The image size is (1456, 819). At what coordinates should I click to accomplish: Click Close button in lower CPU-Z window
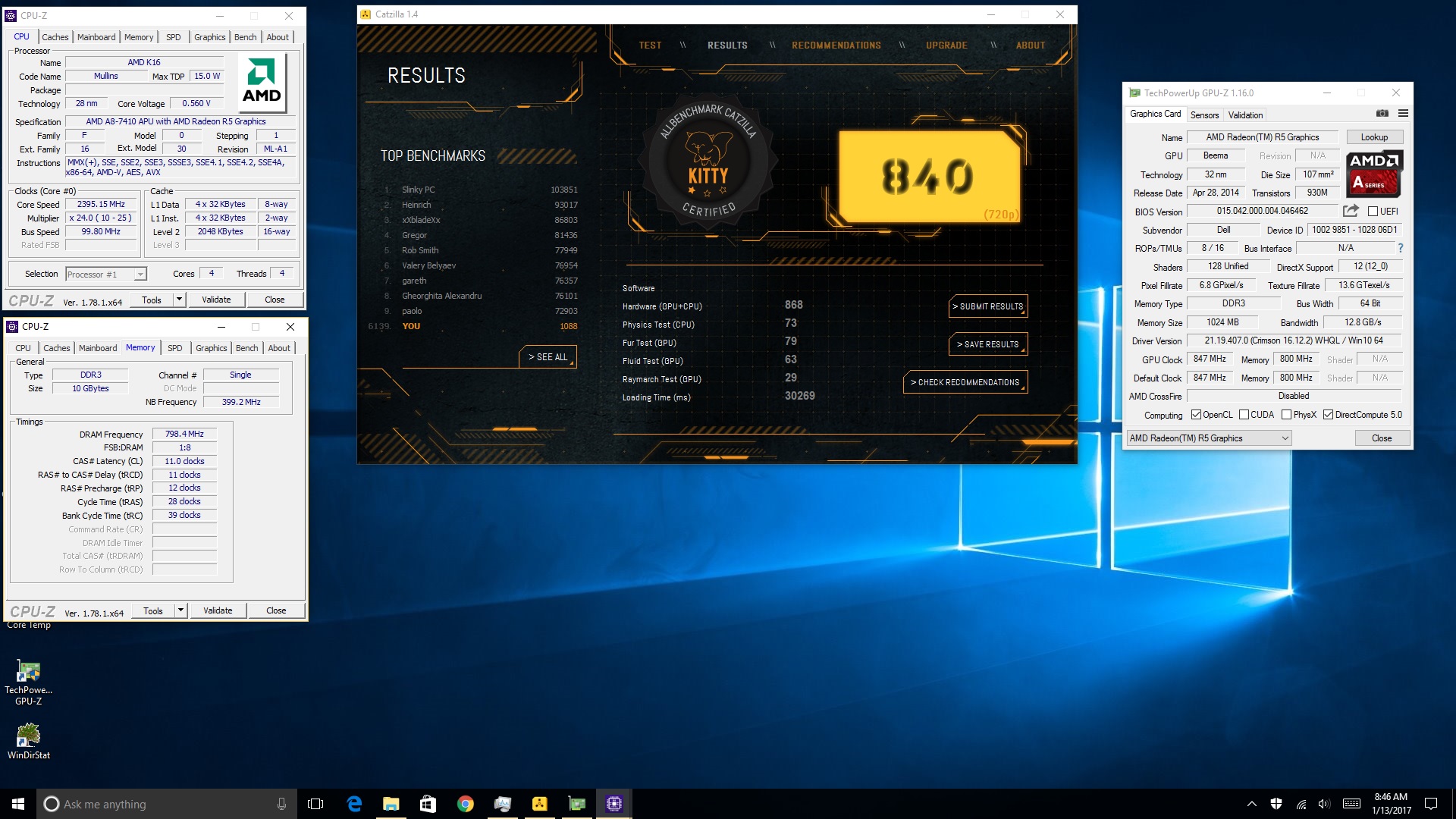276,610
